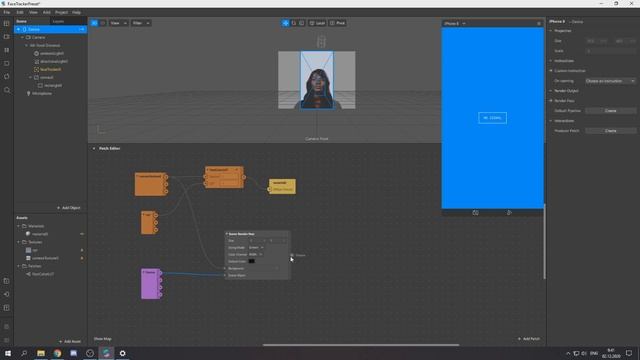Screen dimensions: 640x360
Task: Click the simulator touch gesture icon
Action: click(x=509, y=213)
